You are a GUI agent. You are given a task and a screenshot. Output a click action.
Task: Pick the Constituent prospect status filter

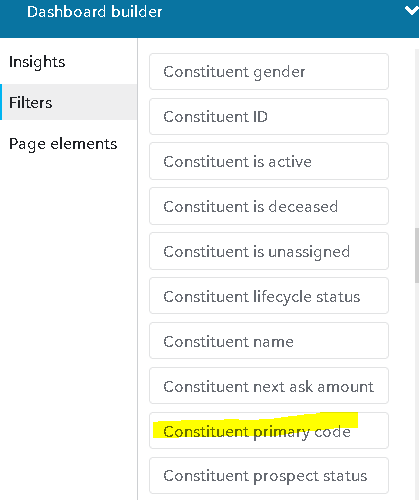(x=269, y=476)
